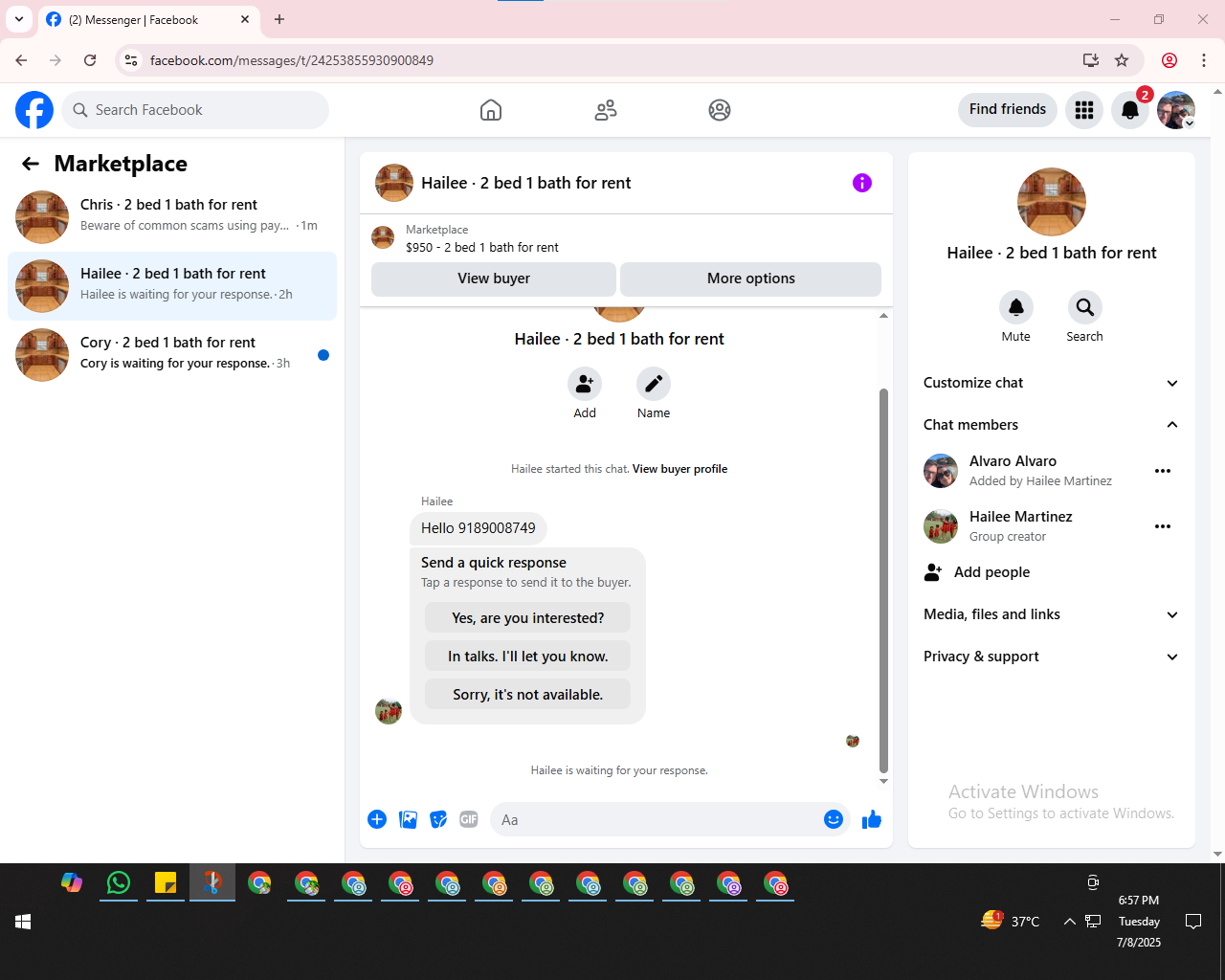1225x980 pixels.
Task: Open the Friends icon in top navigation
Action: pyautogui.click(x=606, y=110)
